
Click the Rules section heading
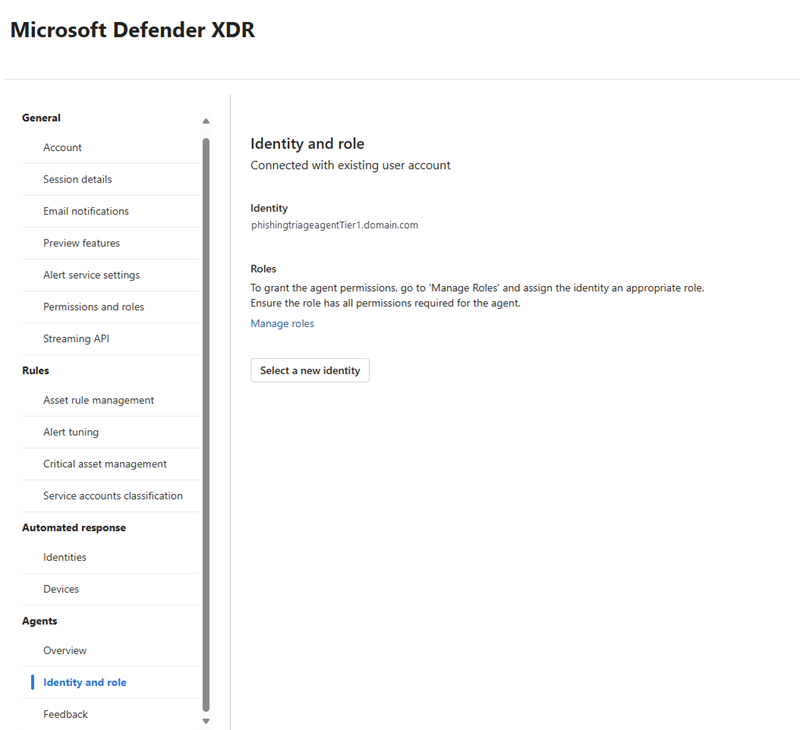(x=36, y=370)
